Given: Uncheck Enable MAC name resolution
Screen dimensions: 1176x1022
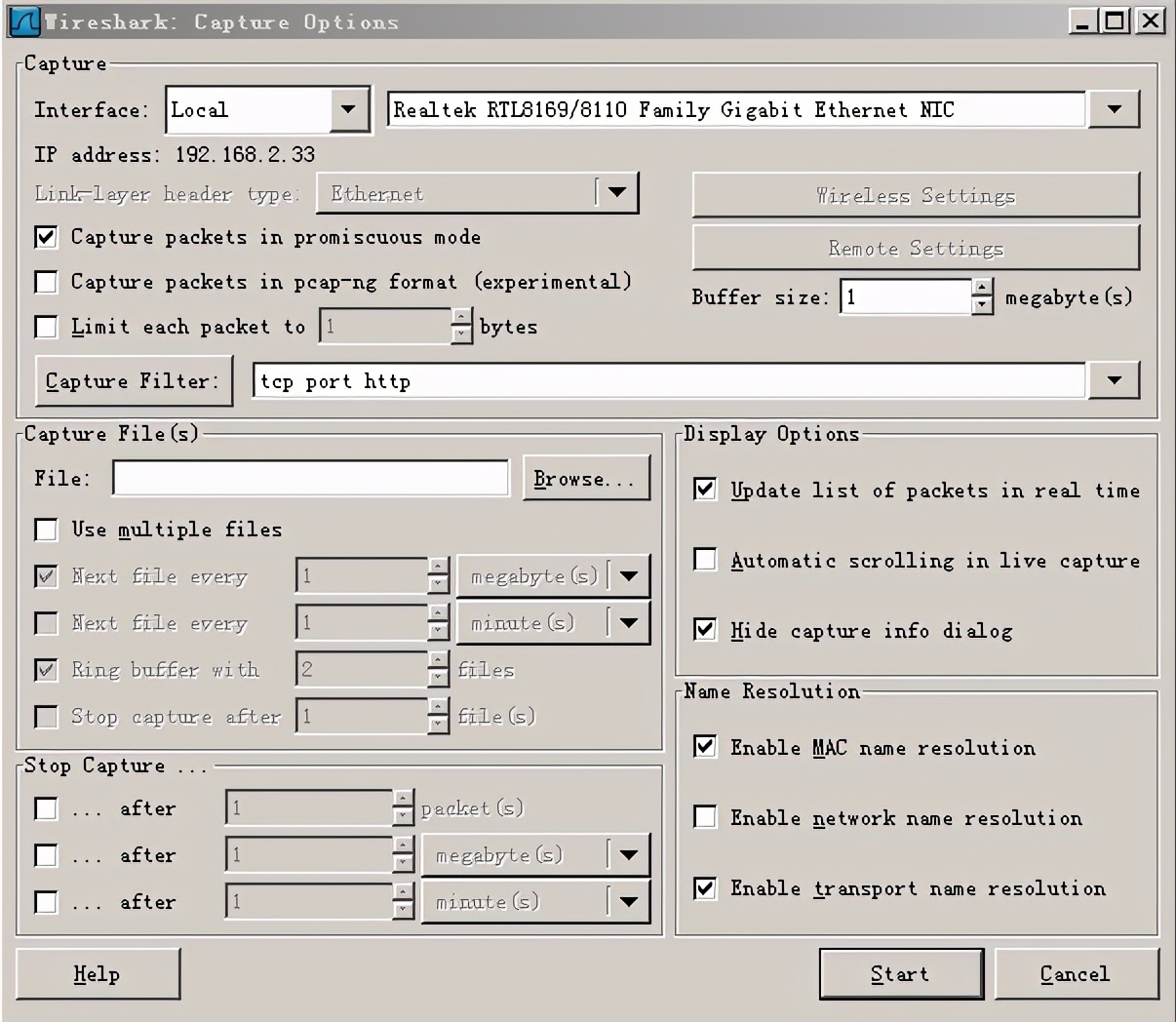Looking at the screenshot, I should click(705, 747).
